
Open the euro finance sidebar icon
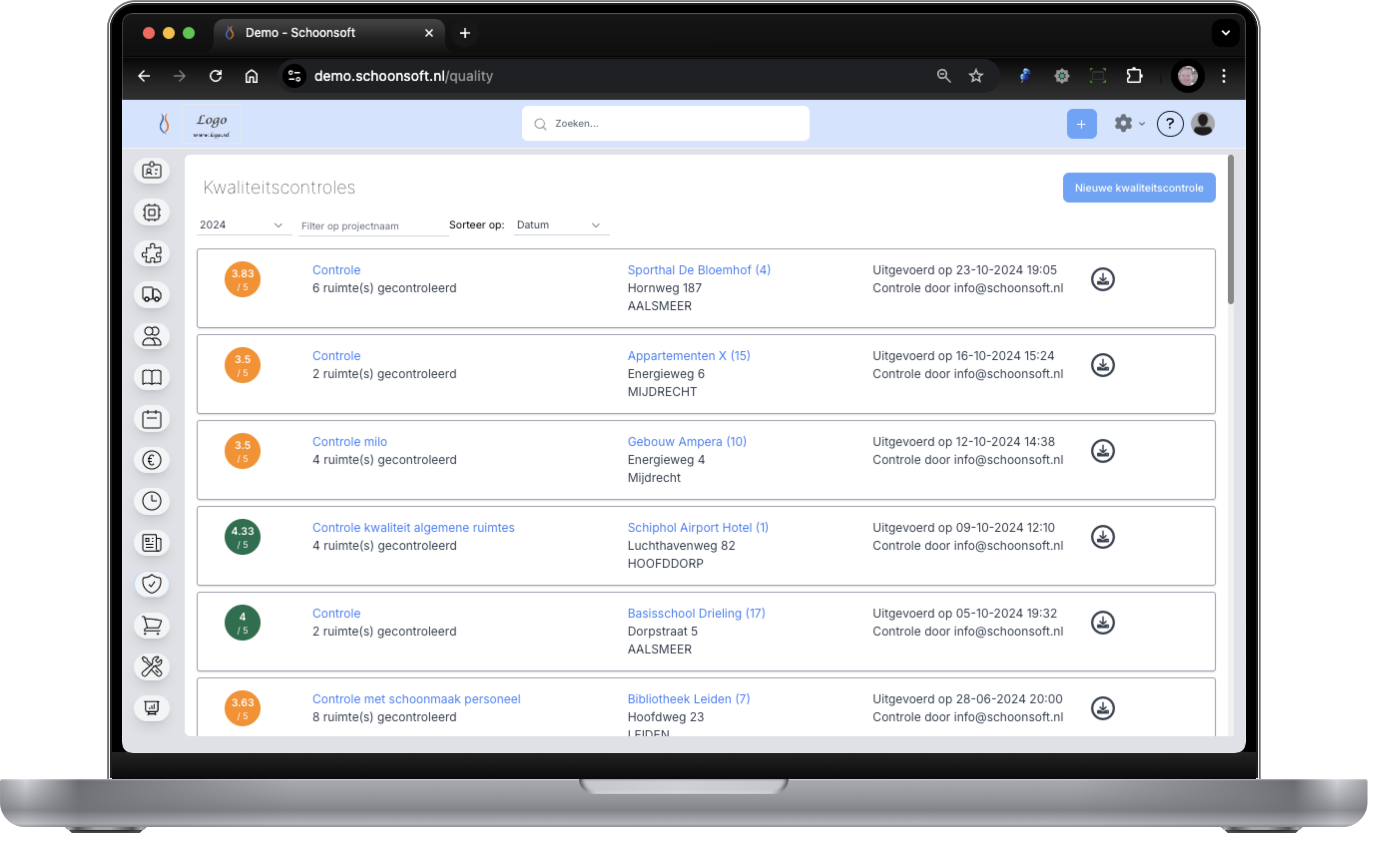tap(152, 460)
